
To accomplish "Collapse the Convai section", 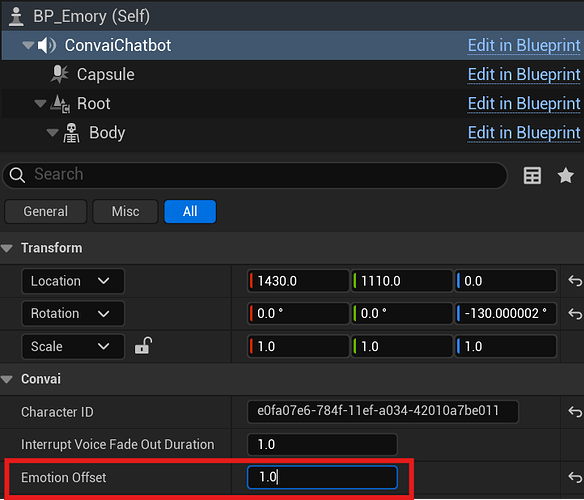I will 7,379.
